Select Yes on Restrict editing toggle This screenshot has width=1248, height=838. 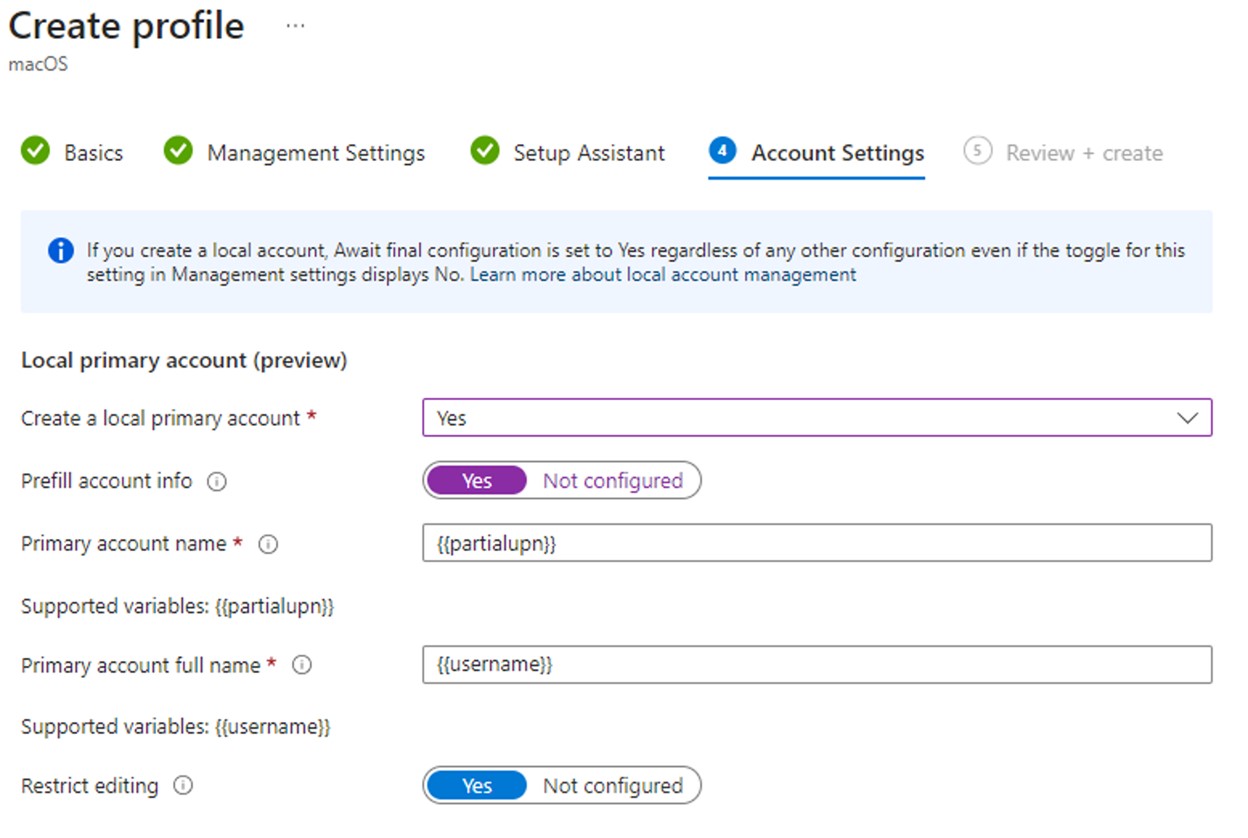tap(477, 786)
